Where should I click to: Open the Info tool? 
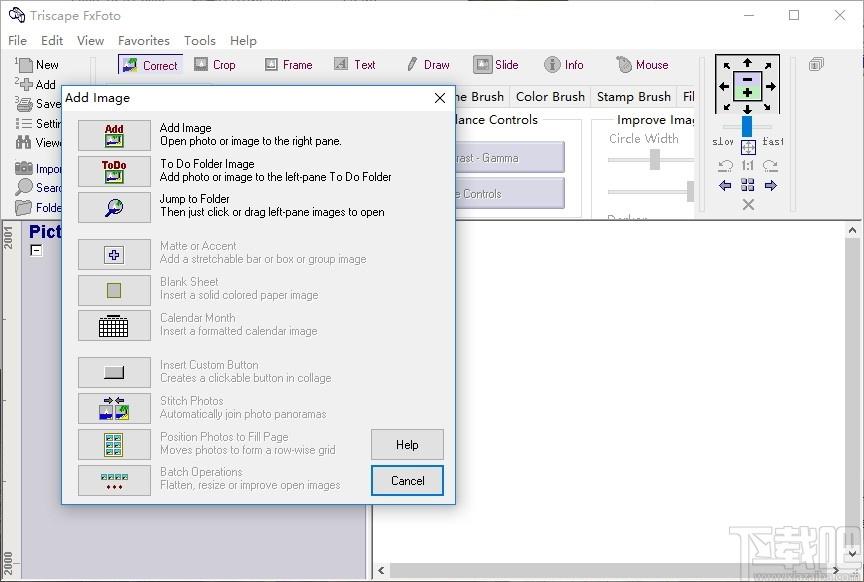(564, 65)
